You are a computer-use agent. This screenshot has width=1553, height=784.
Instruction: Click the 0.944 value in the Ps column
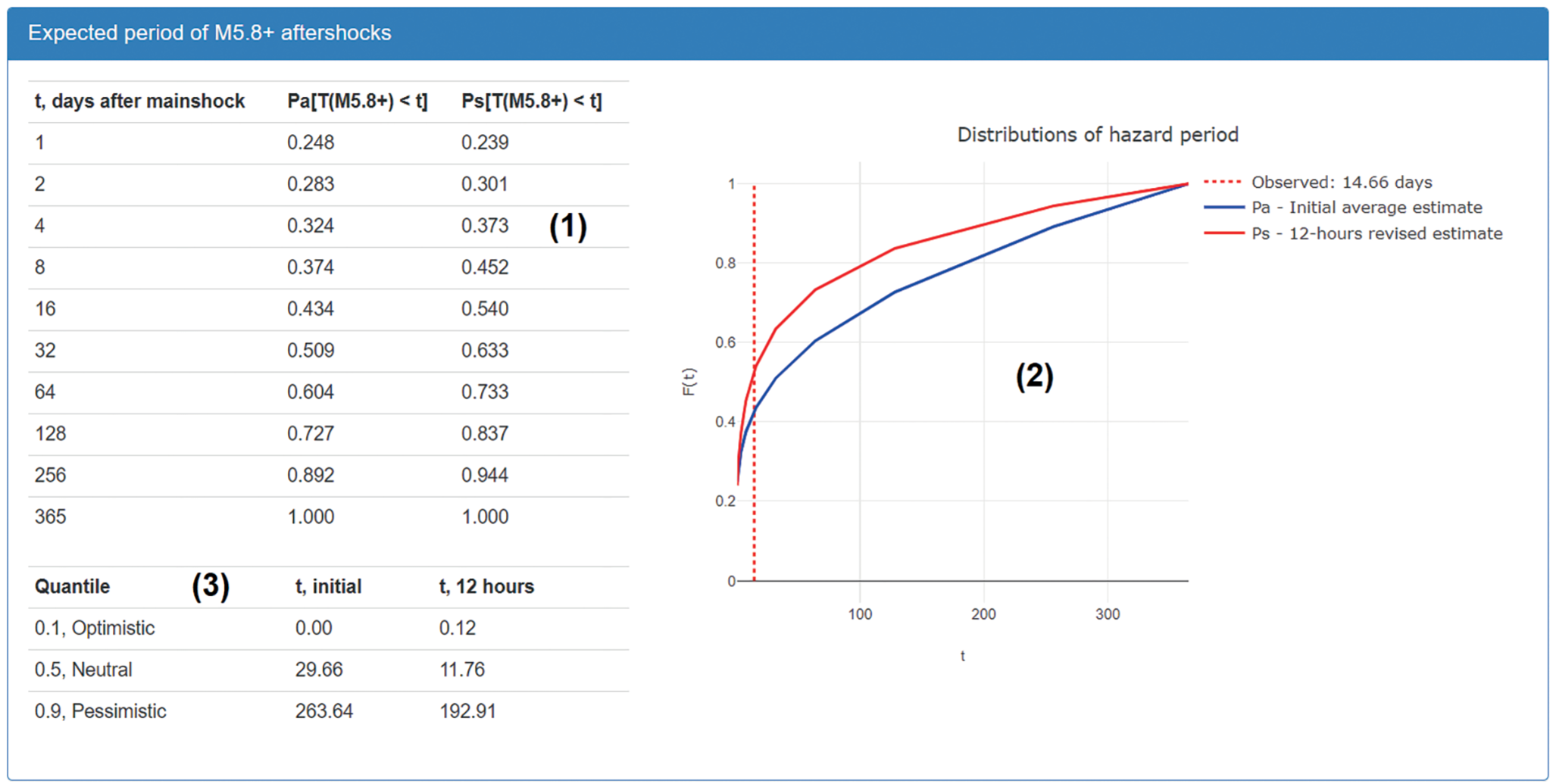pyautogui.click(x=485, y=475)
